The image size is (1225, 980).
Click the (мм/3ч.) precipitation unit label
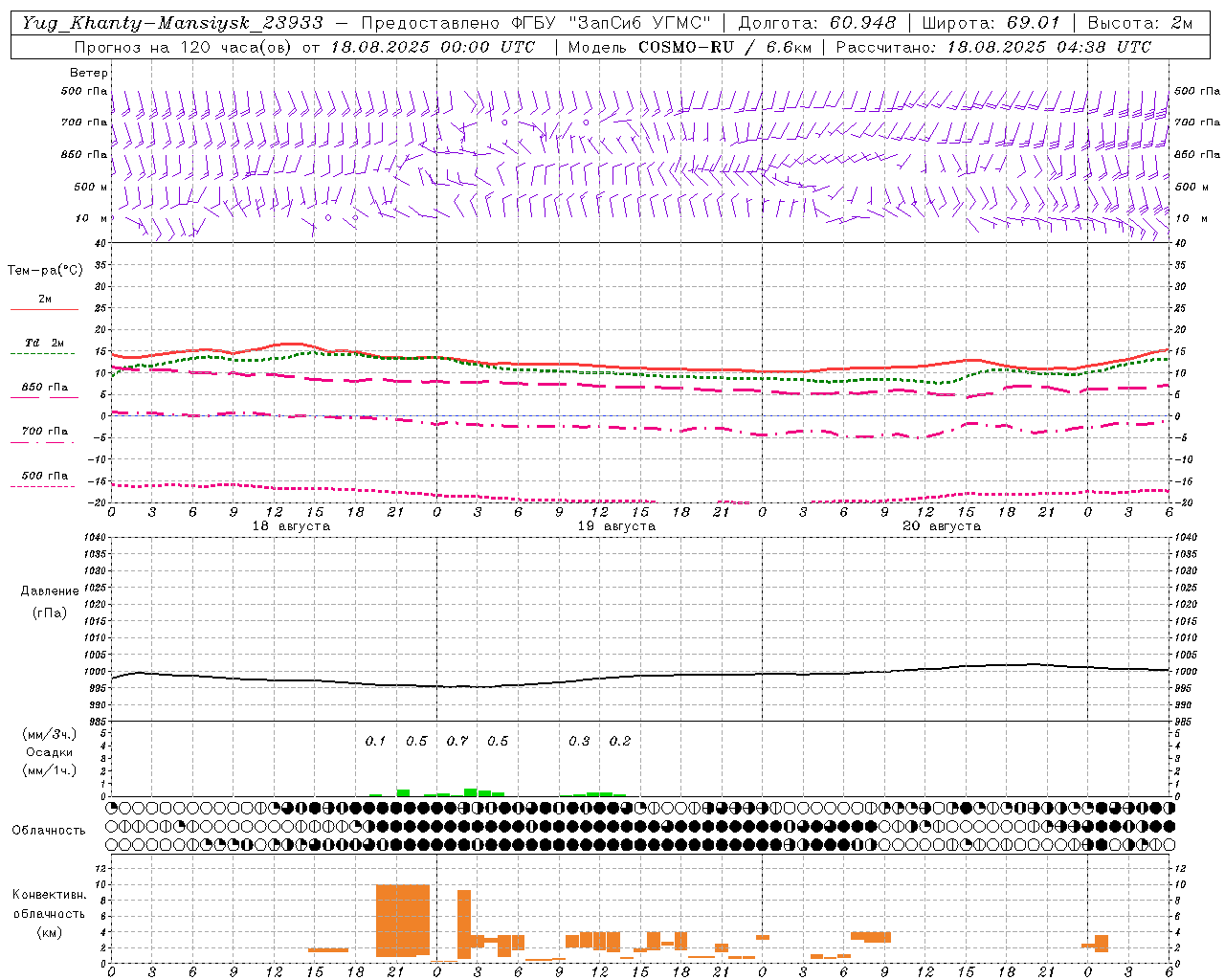point(50,735)
